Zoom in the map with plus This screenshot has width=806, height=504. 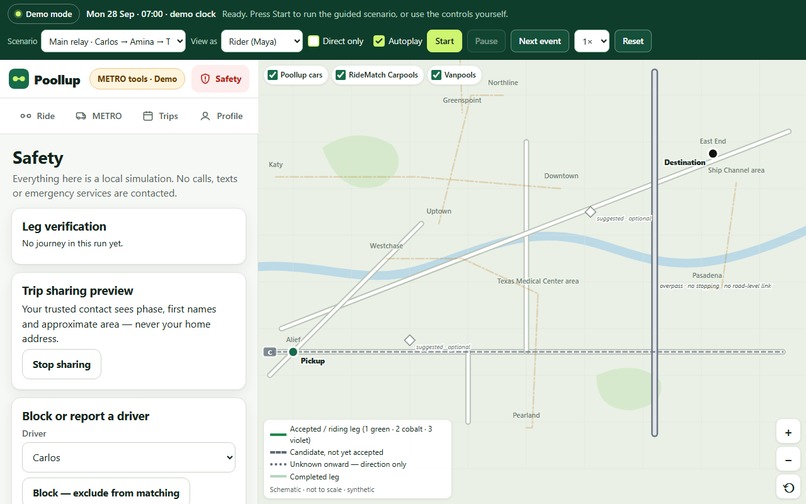(788, 433)
